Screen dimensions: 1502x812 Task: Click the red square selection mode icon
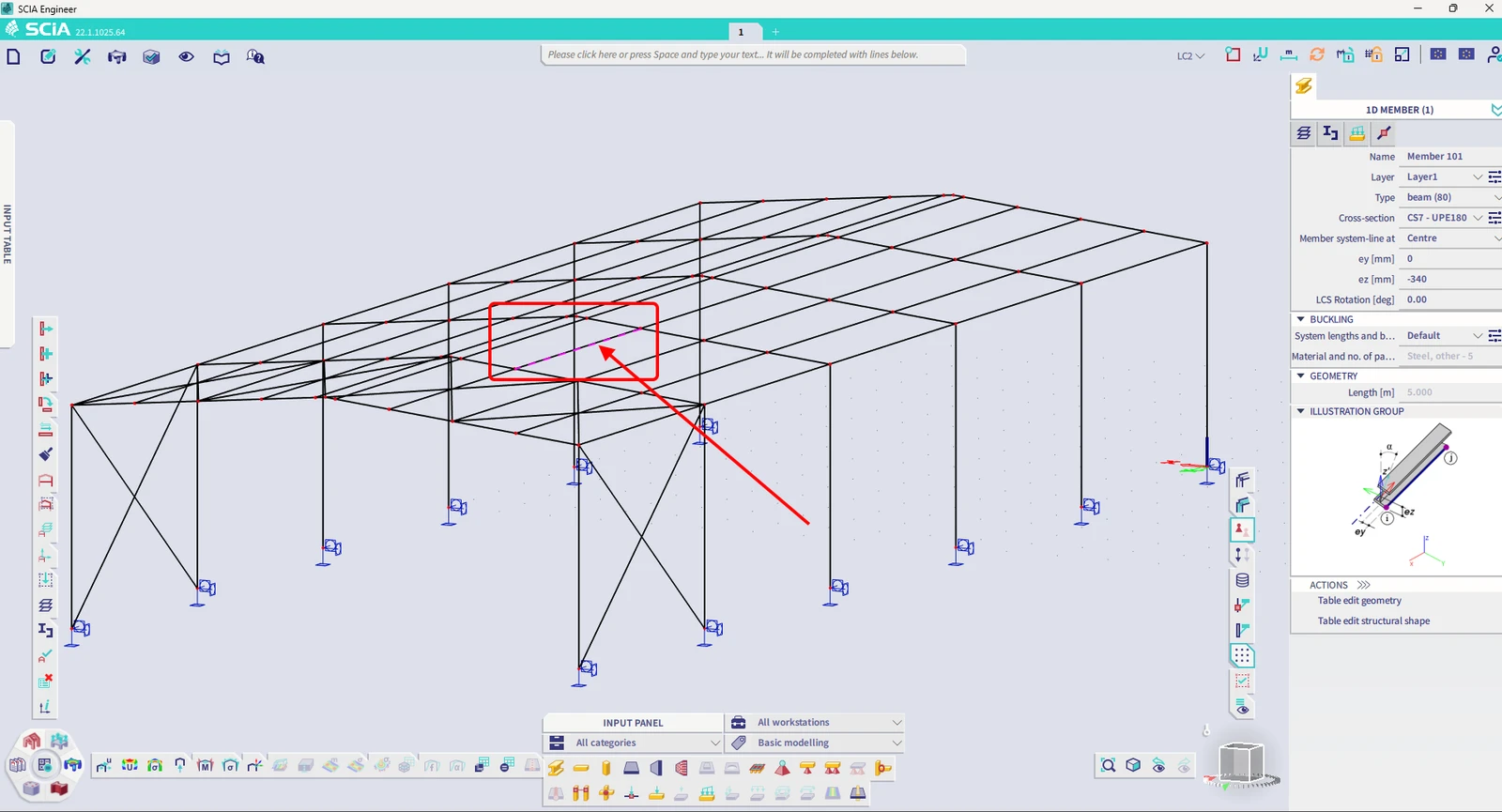pos(1233,54)
